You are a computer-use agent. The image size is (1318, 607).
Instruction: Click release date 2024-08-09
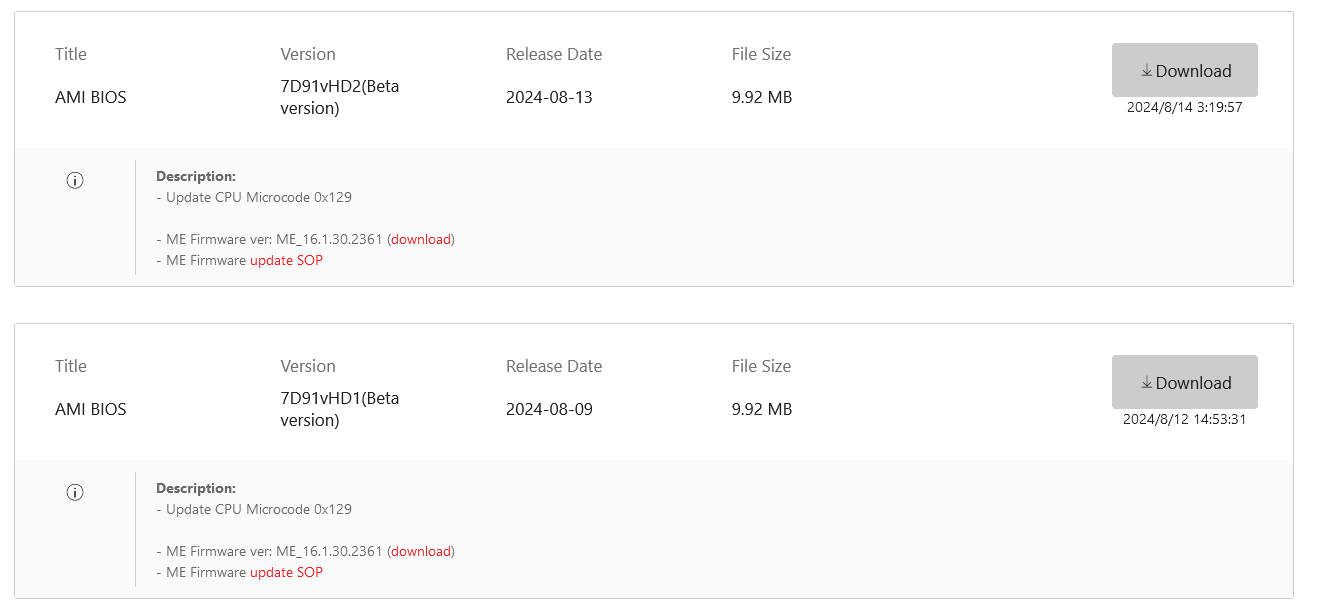pyautogui.click(x=549, y=409)
